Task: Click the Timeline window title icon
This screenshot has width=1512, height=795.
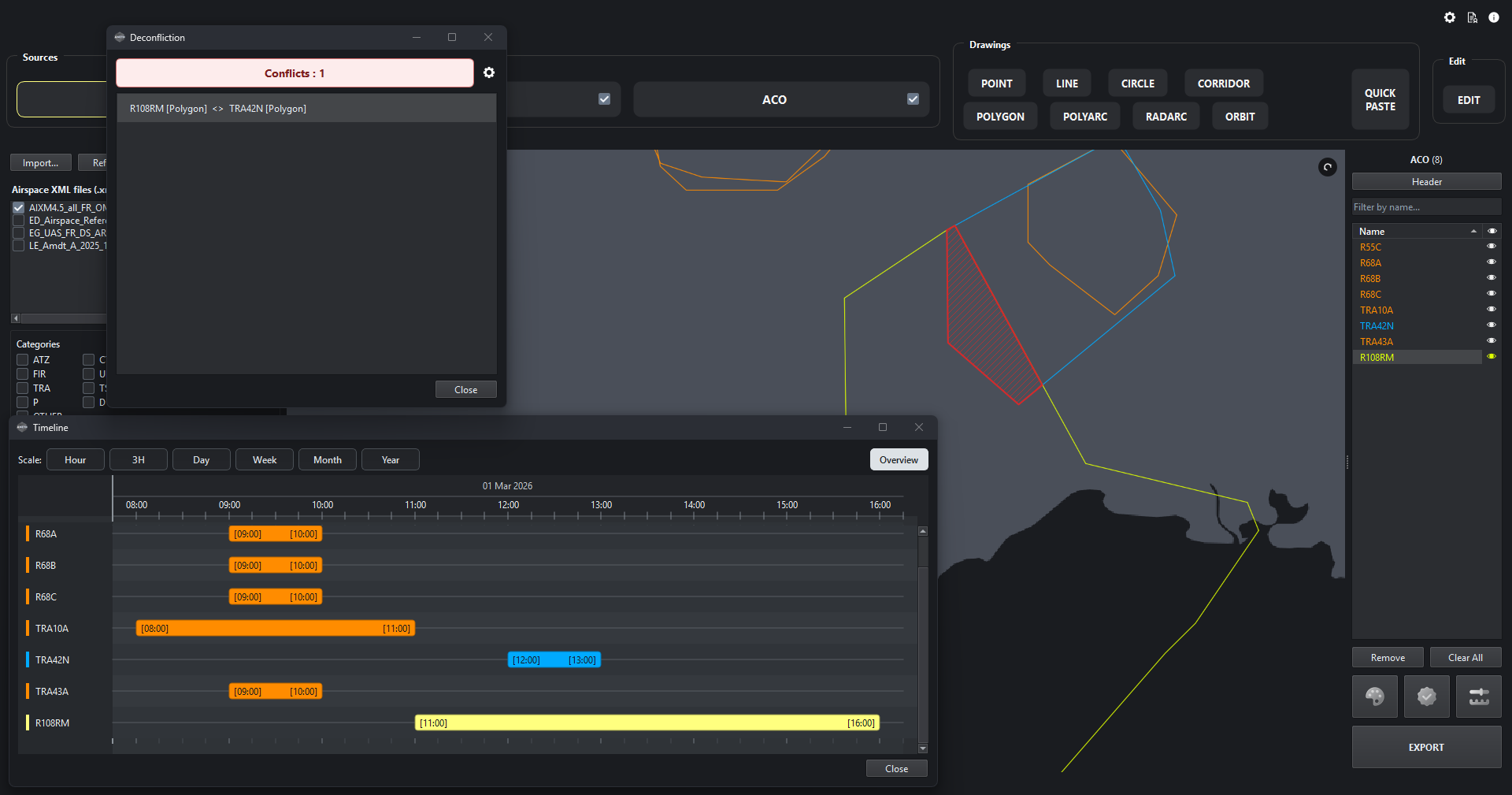Action: [22, 427]
